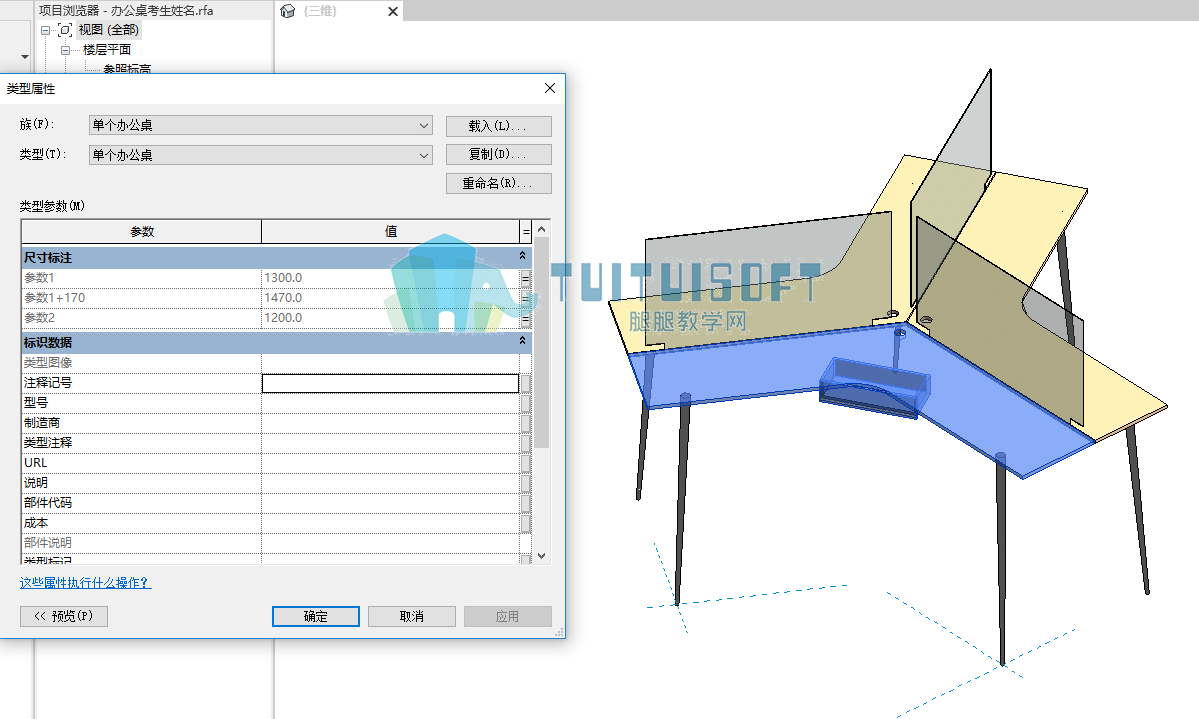This screenshot has width=1199, height=719.
Task: Open the 这些属性执行什么操作? help link
Action: click(86, 583)
